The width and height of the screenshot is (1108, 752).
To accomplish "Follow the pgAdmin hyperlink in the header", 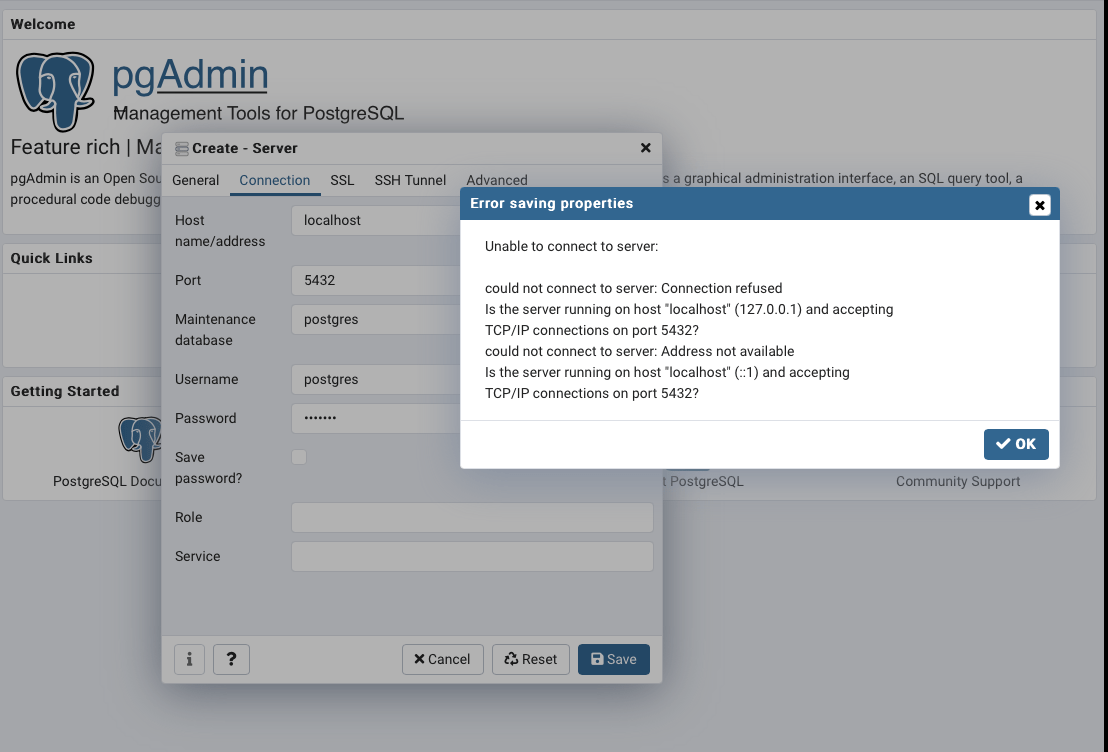I will click(190, 75).
